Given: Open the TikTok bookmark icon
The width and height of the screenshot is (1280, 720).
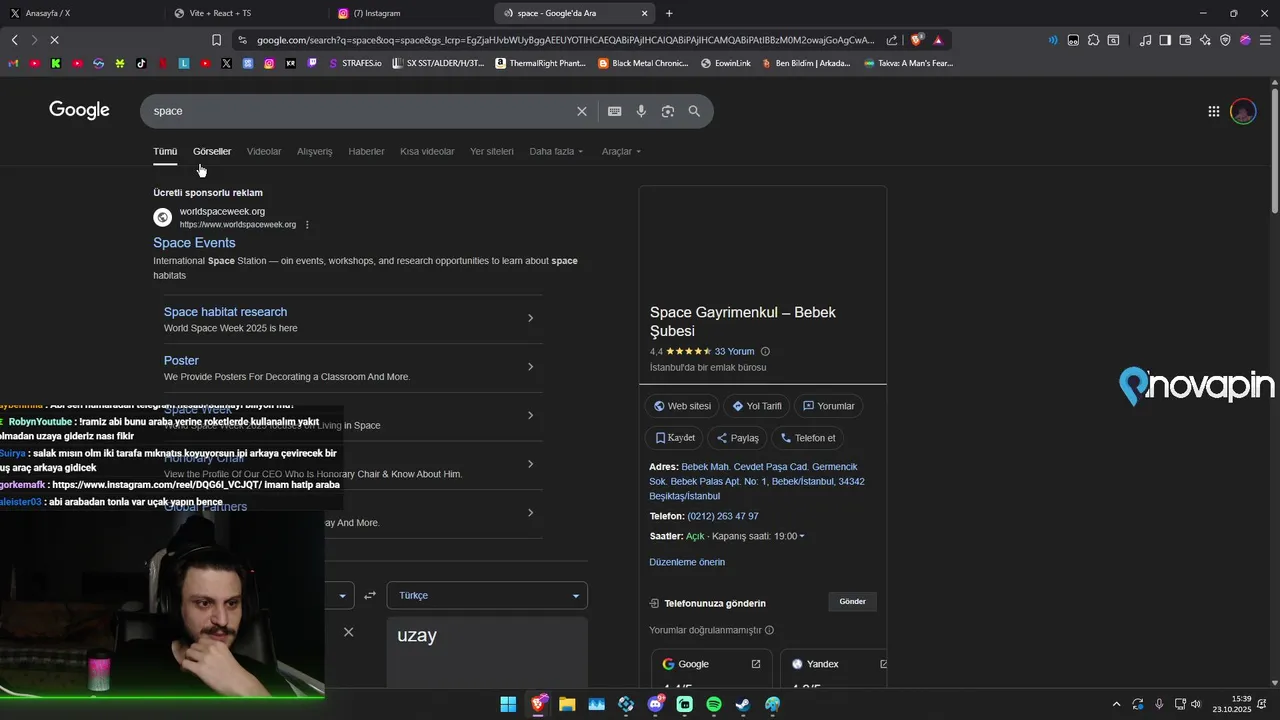Looking at the screenshot, I should [x=140, y=63].
